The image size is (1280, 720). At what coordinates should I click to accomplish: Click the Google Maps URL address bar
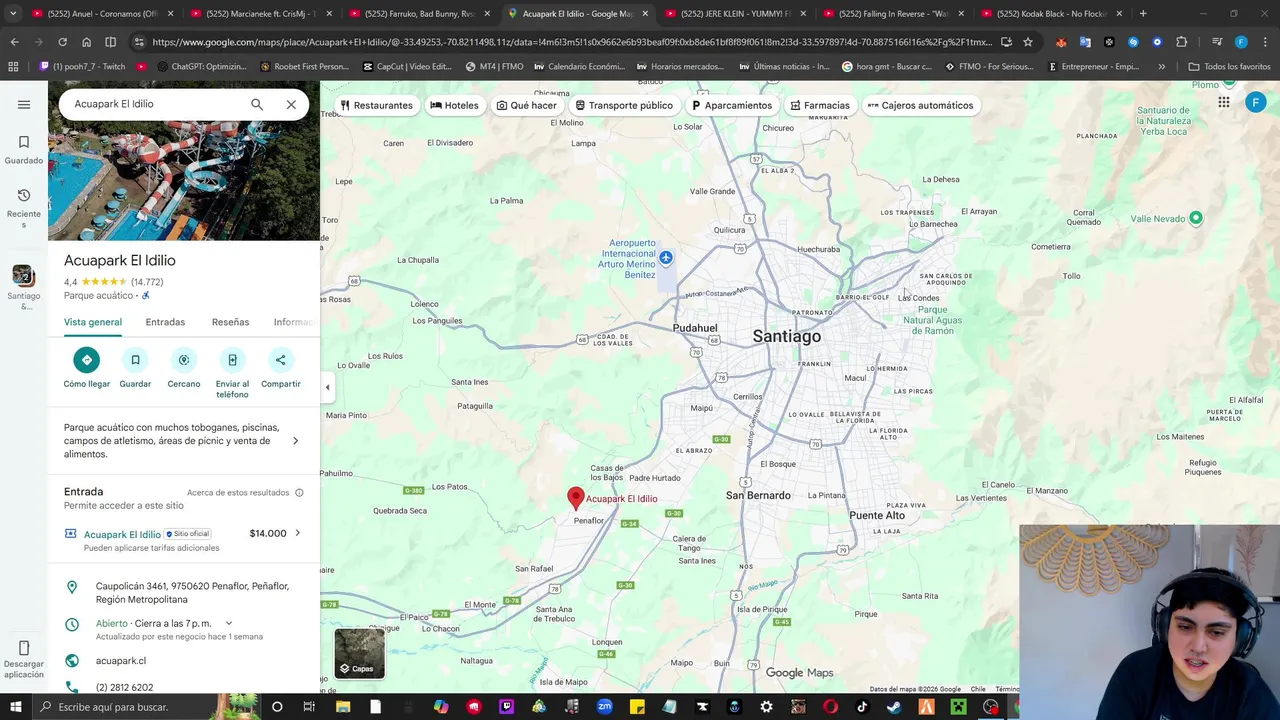[572, 42]
